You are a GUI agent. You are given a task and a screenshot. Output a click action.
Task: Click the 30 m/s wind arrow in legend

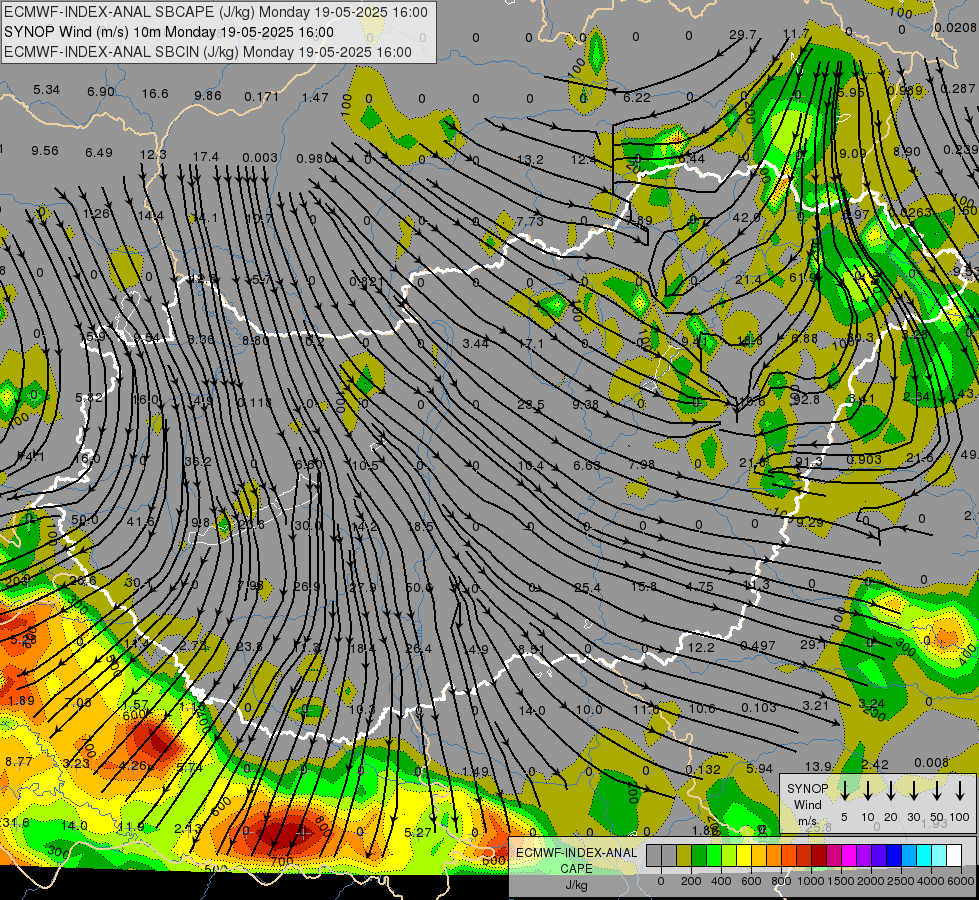913,790
